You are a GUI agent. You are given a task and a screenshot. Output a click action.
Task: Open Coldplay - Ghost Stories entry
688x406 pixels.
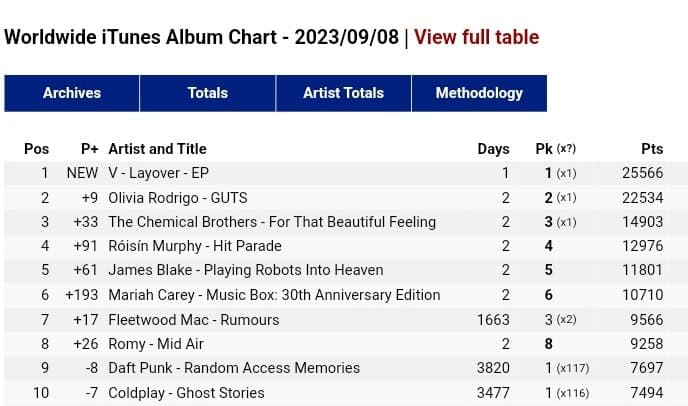click(186, 393)
